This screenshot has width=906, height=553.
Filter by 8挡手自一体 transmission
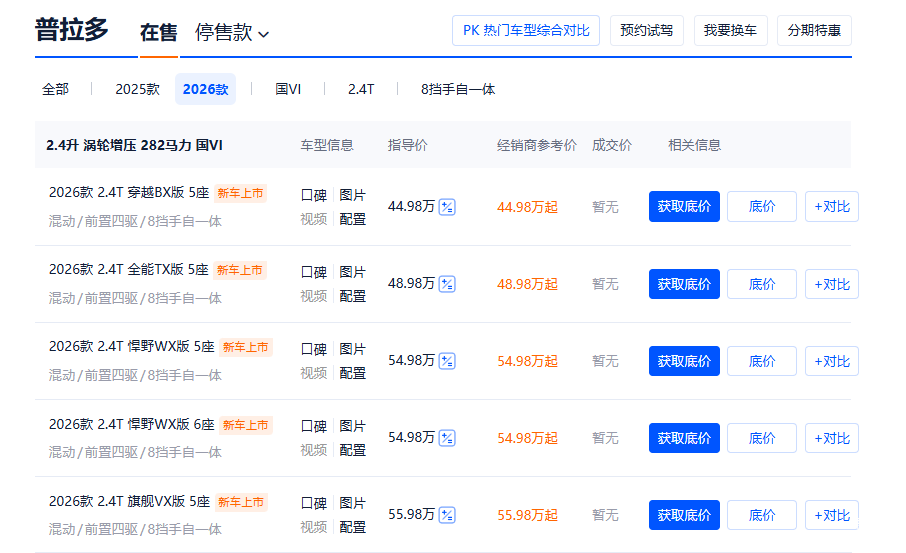[458, 89]
